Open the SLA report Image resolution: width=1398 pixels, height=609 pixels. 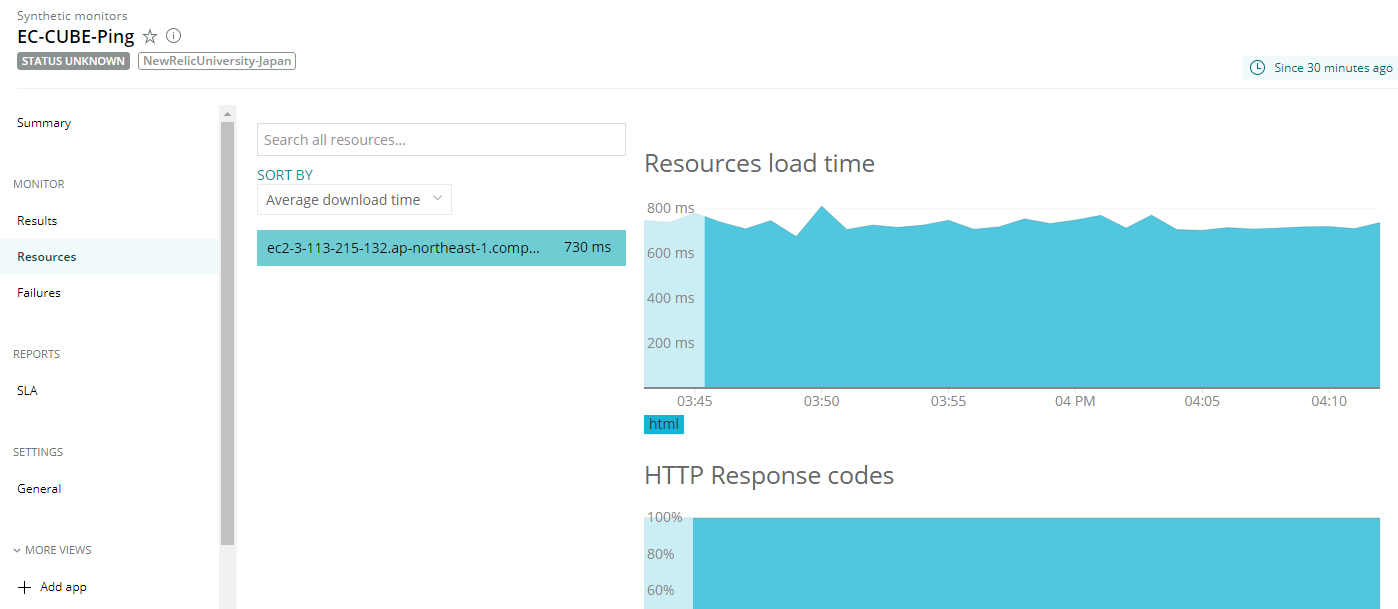coord(27,391)
